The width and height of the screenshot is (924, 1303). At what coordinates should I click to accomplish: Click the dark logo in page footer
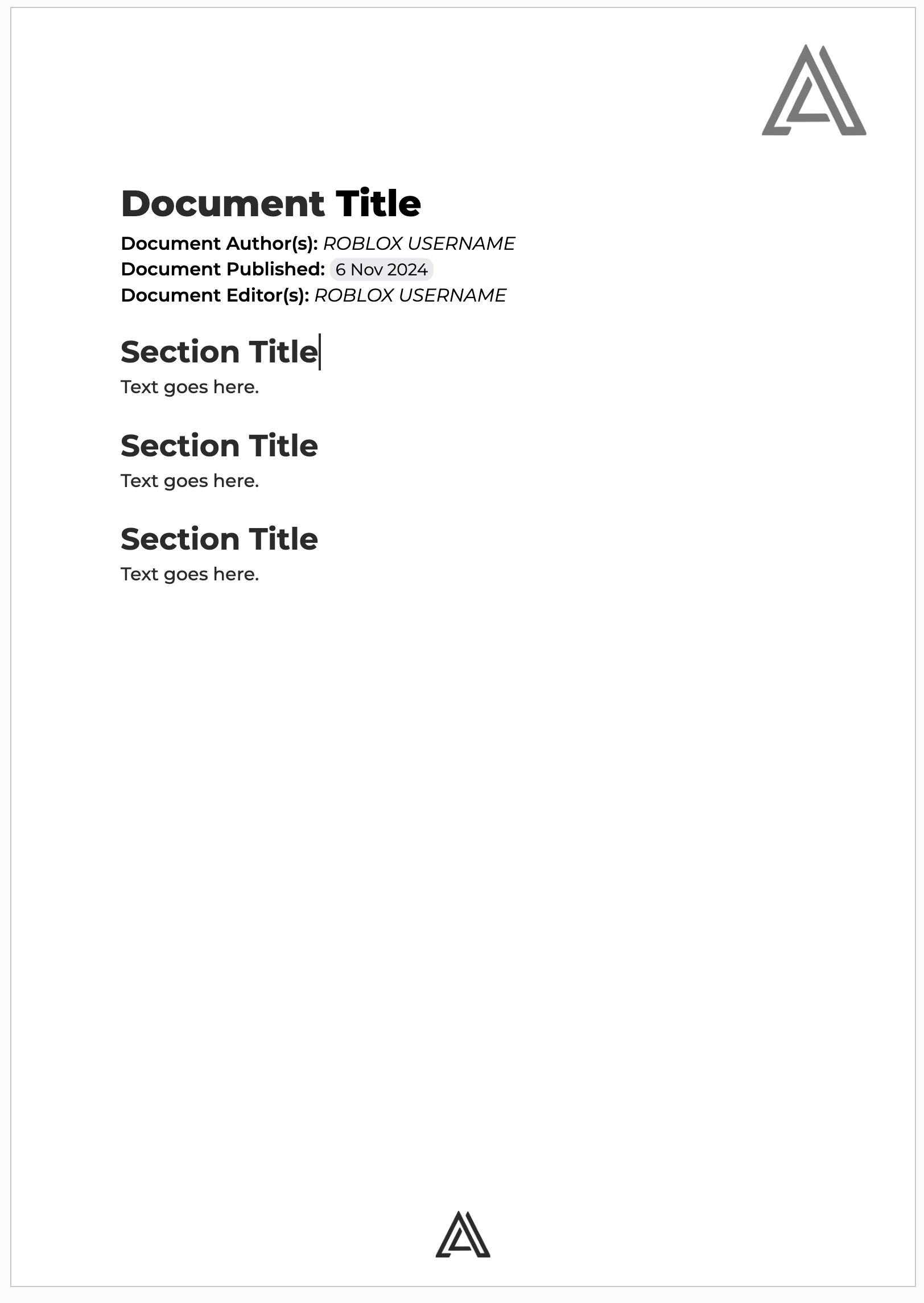[x=463, y=1235]
